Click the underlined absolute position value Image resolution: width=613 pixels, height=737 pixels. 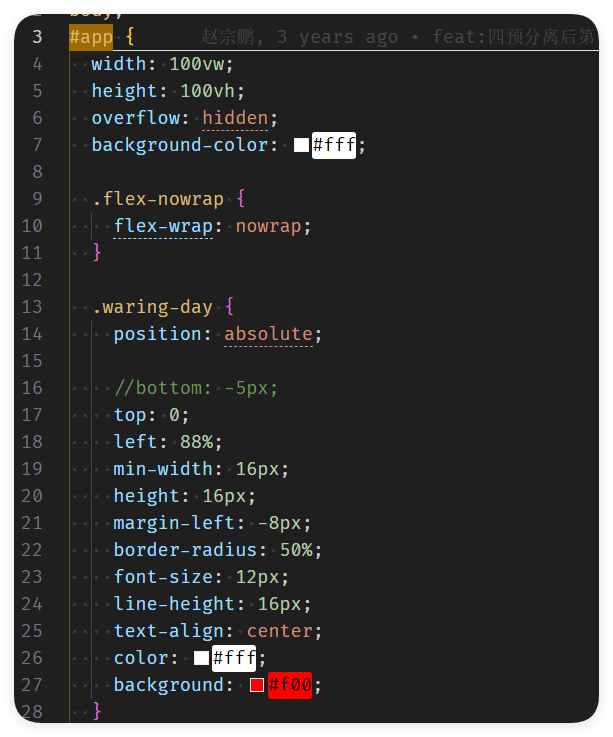(x=268, y=334)
